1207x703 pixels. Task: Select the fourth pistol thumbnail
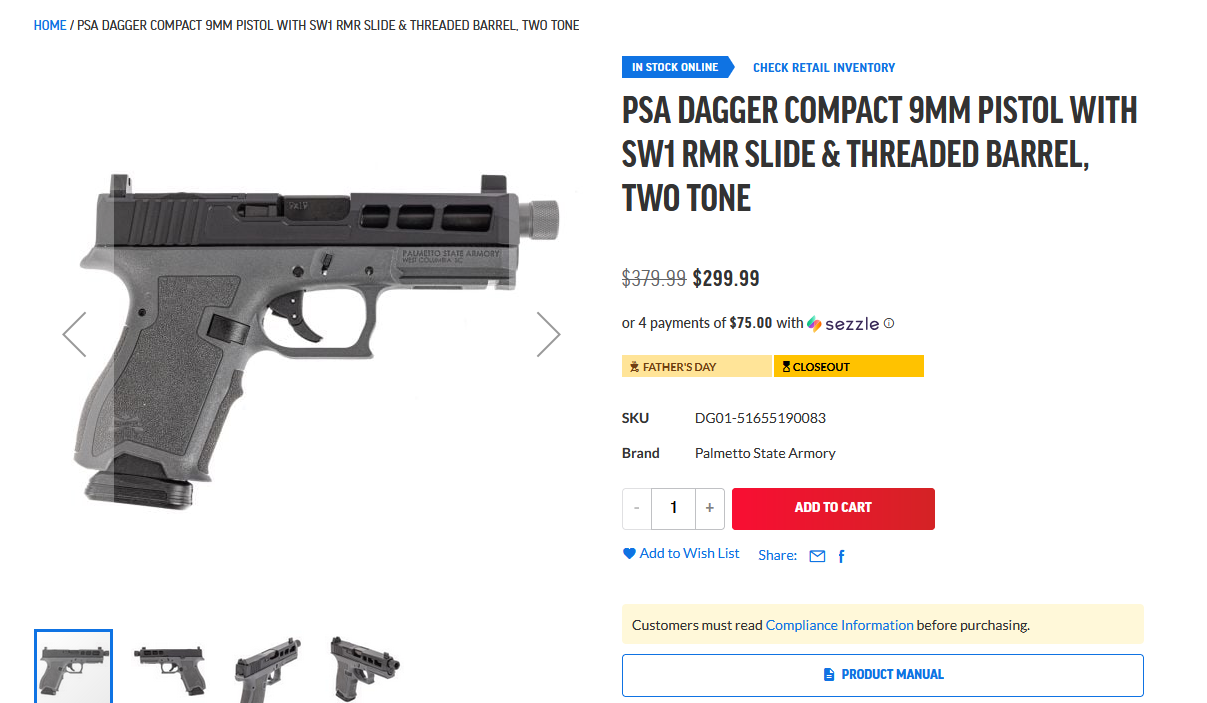point(364,666)
